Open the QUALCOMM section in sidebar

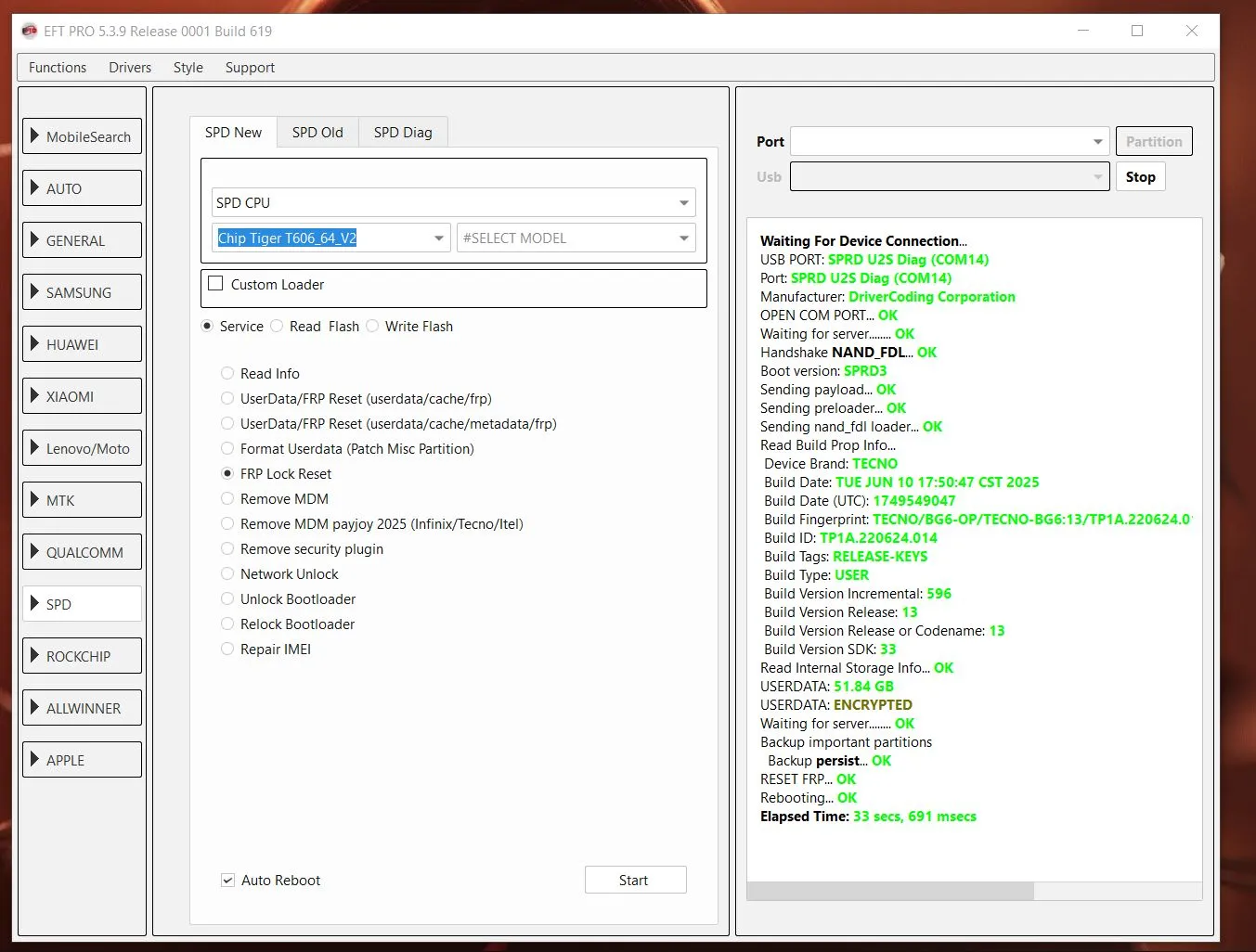pyautogui.click(x=82, y=552)
